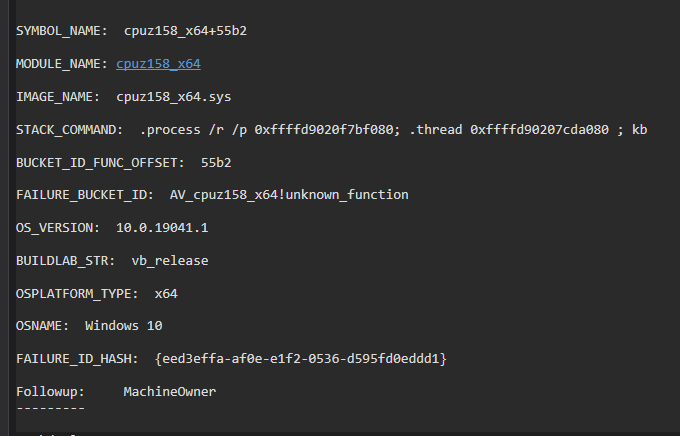The width and height of the screenshot is (680, 436).
Task: Click the dashed separator line below Followup
Action: [50, 406]
